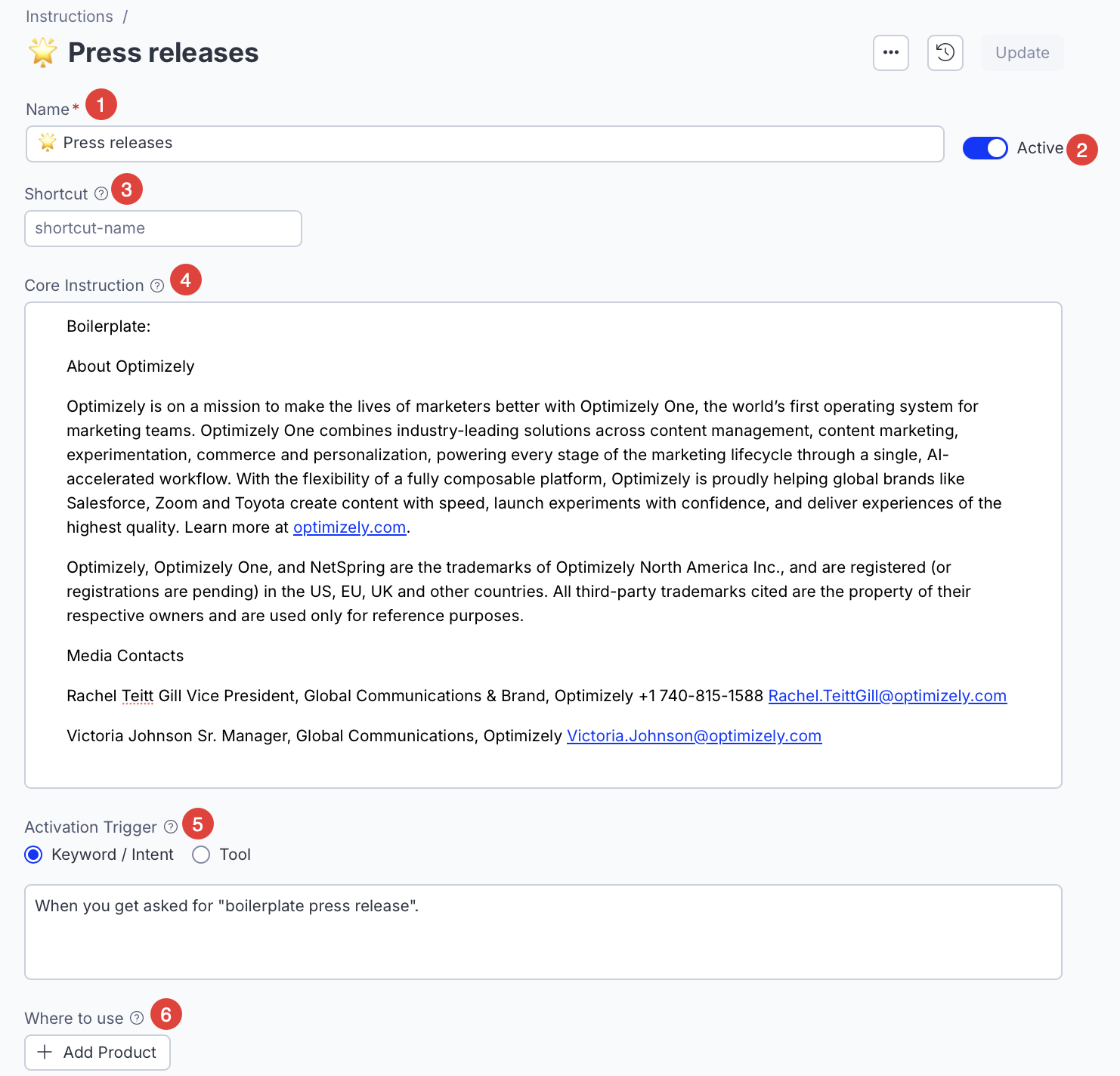
Task: Click the star emoji in the Name field
Action: [x=47, y=143]
